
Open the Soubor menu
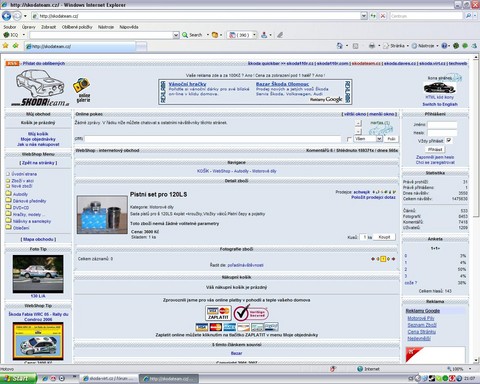10,27
